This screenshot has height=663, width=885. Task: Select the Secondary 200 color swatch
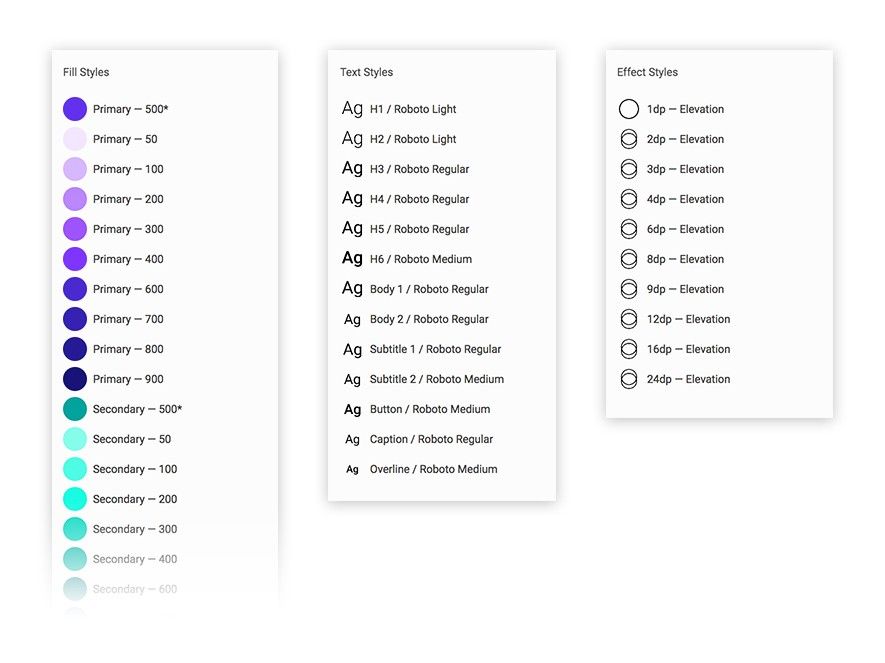(x=74, y=499)
